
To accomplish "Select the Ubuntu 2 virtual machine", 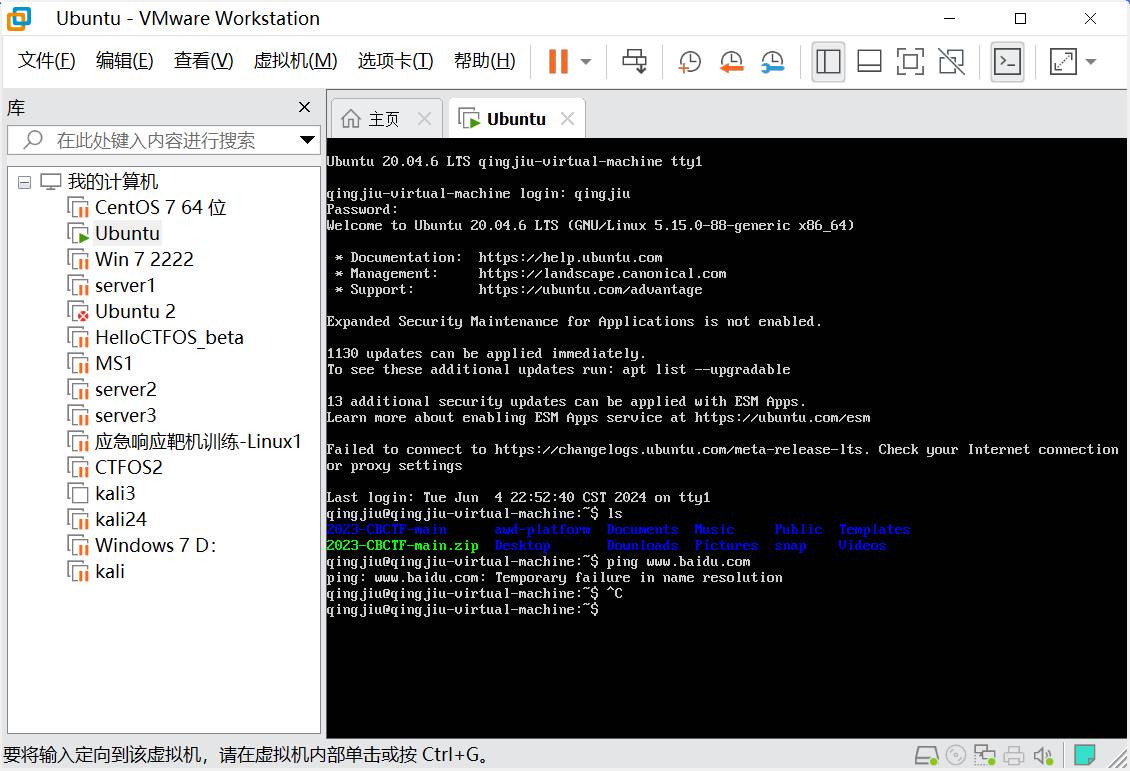I will click(135, 311).
